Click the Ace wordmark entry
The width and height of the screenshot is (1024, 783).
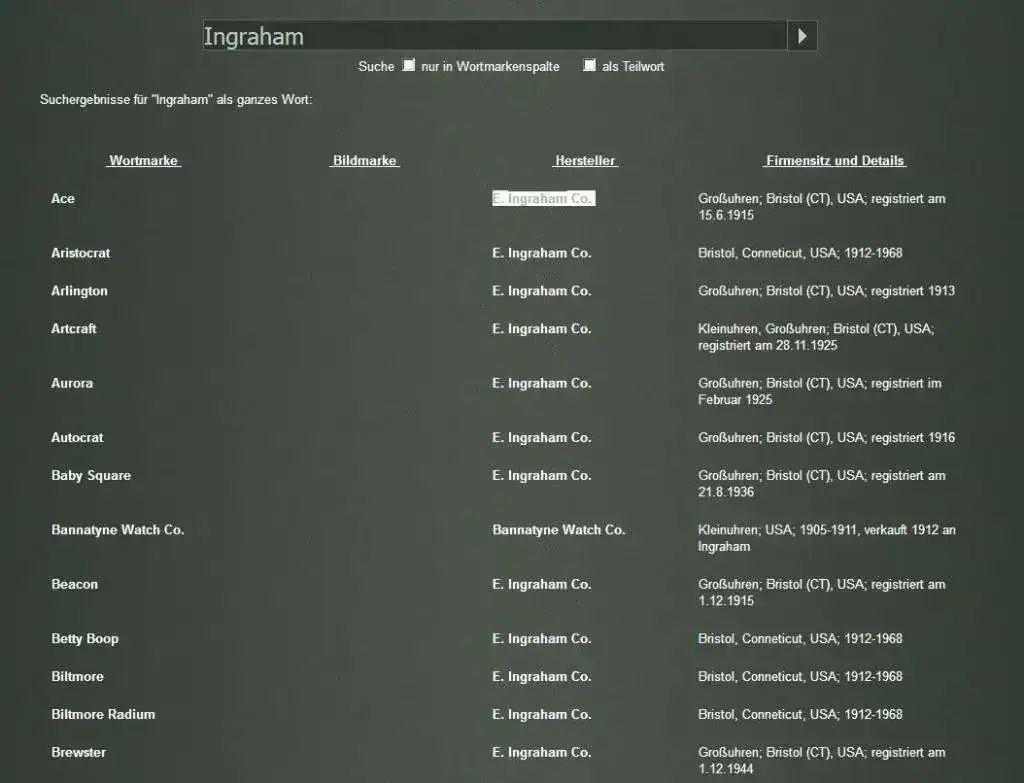[63, 199]
